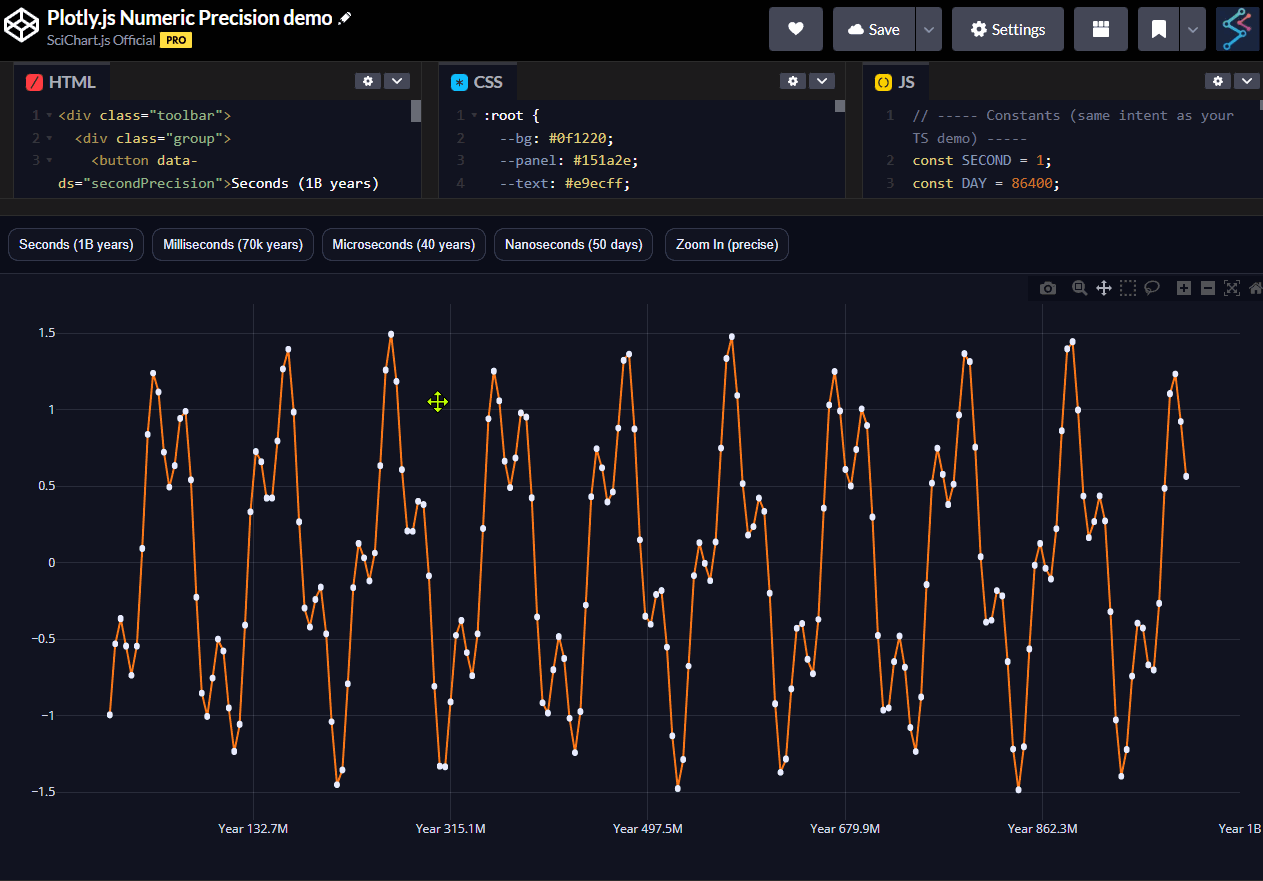Image resolution: width=1263 pixels, height=881 pixels.
Task: Choose the Lasso Select tool
Action: point(1152,288)
